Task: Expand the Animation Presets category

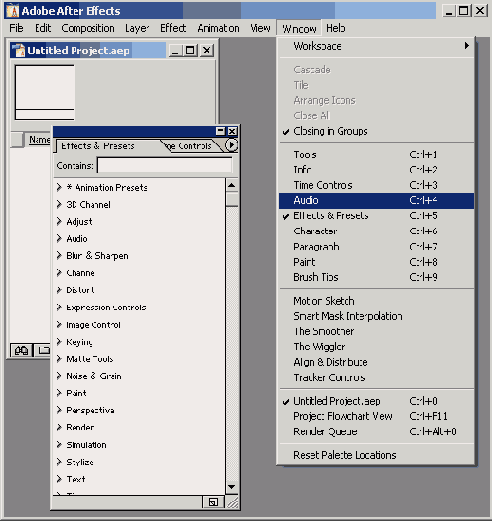Action: [59, 187]
